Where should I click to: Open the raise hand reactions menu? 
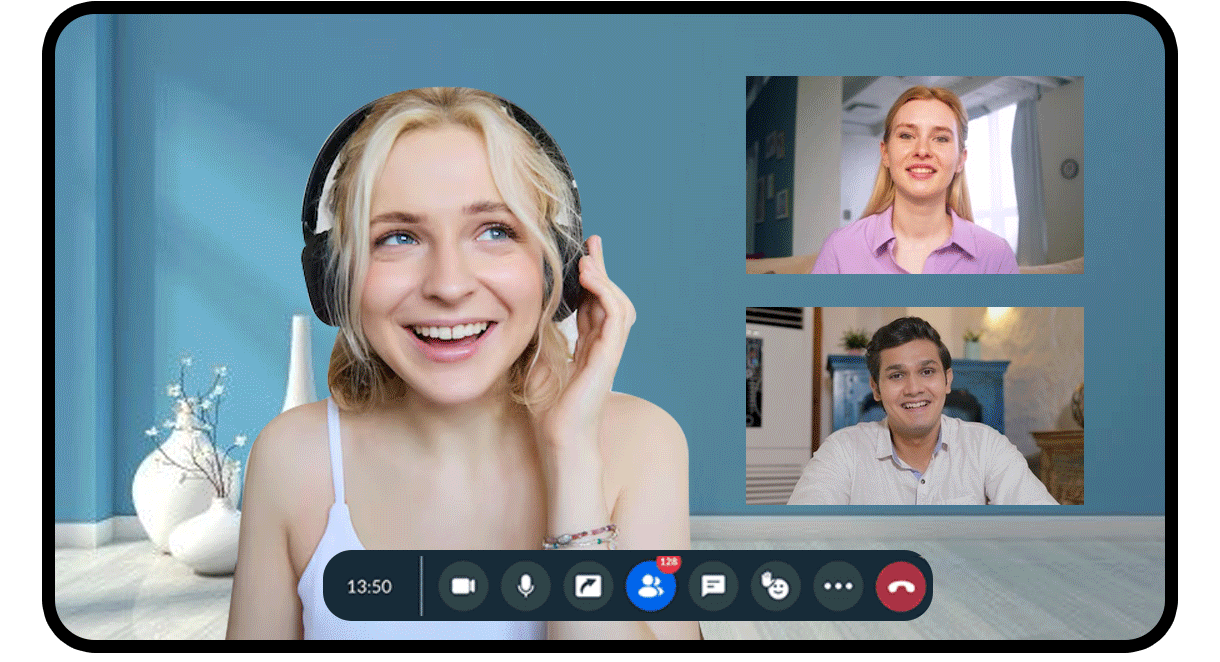coord(776,586)
